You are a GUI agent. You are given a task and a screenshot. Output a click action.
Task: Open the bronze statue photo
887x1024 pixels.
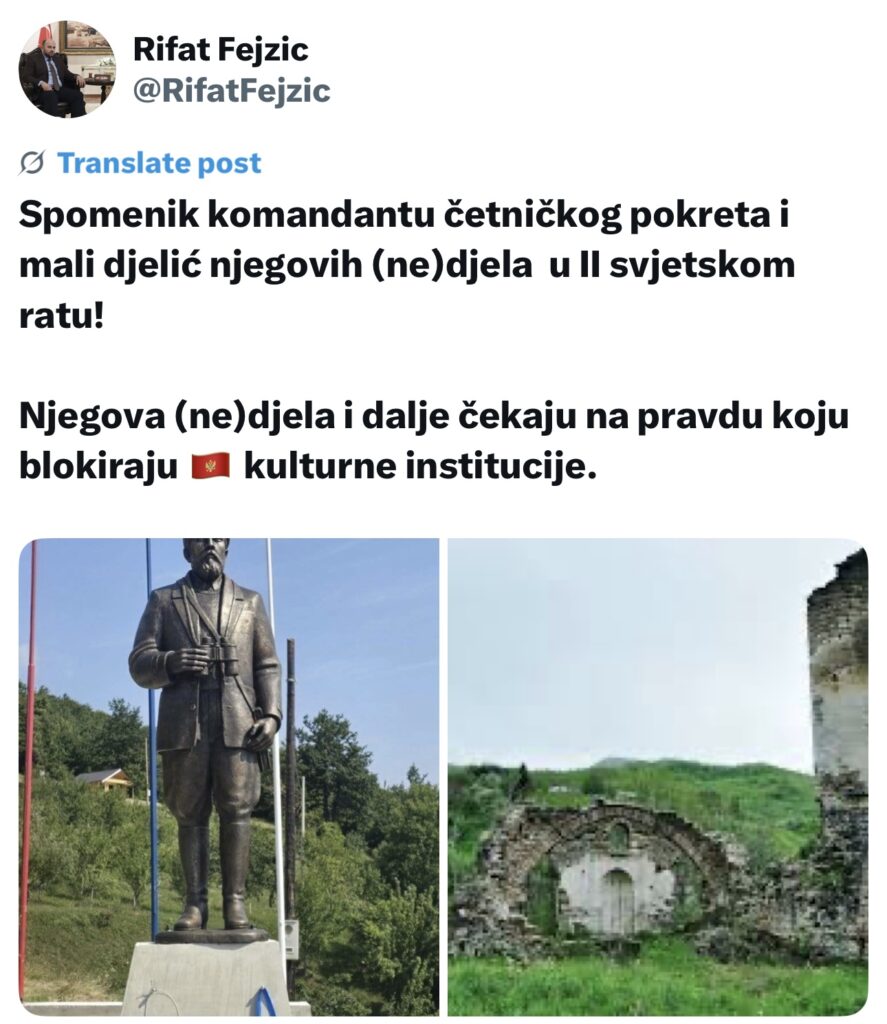(x=229, y=777)
